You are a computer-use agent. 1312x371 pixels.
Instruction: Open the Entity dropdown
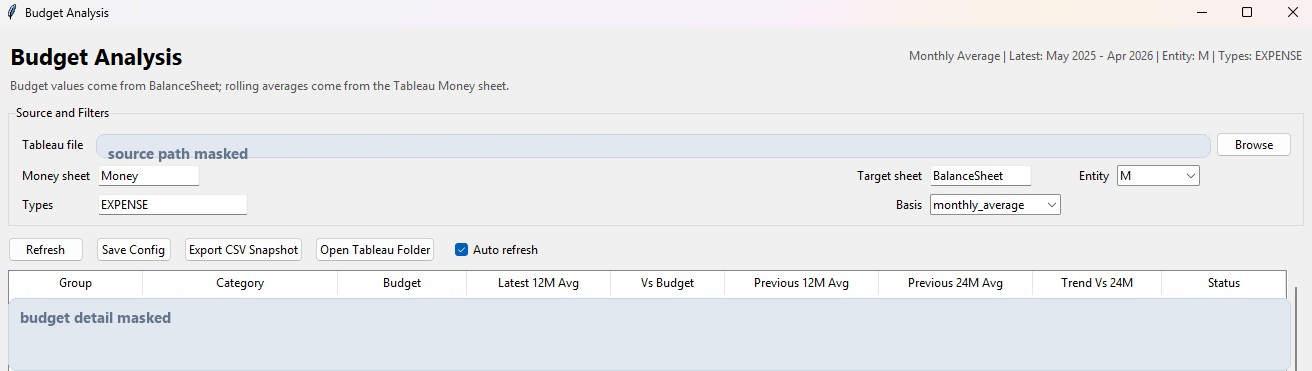point(1158,176)
